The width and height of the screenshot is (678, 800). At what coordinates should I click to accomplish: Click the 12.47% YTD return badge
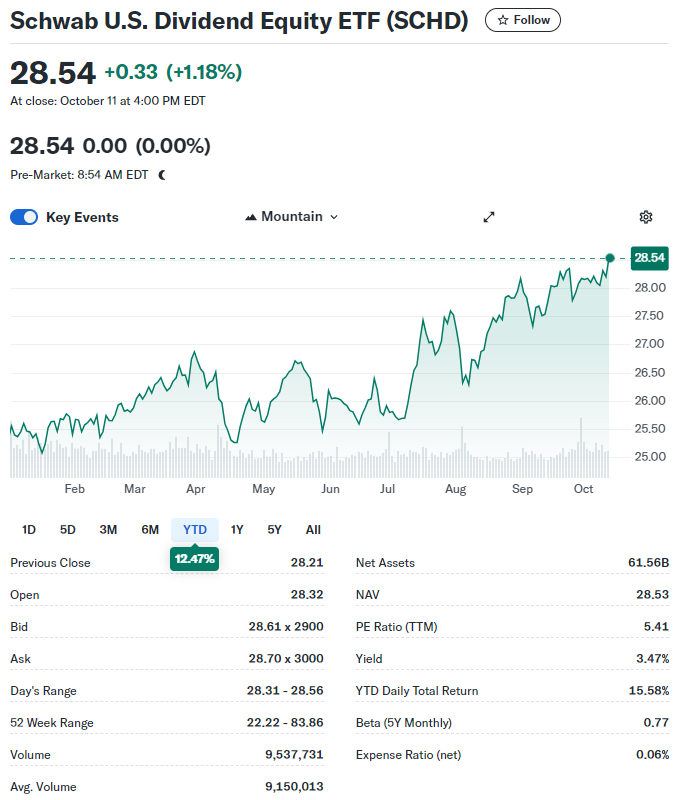point(194,559)
